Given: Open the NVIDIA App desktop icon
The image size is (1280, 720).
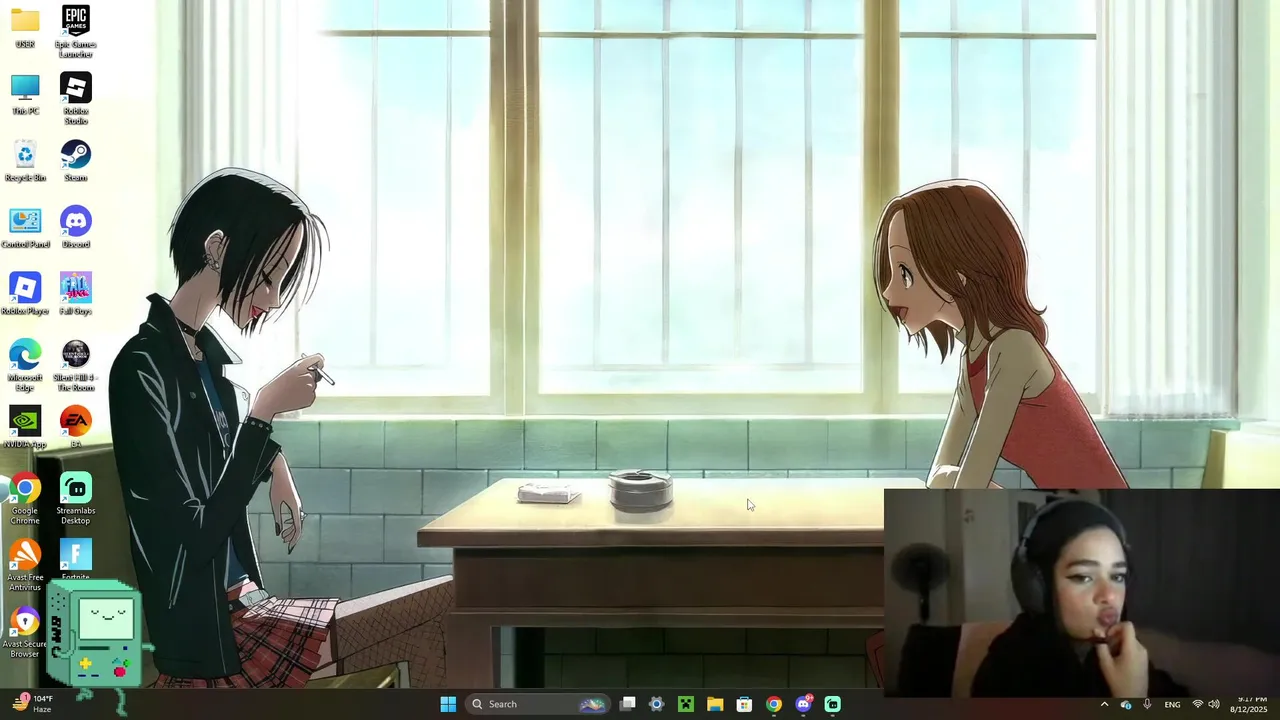Looking at the screenshot, I should click(25, 427).
